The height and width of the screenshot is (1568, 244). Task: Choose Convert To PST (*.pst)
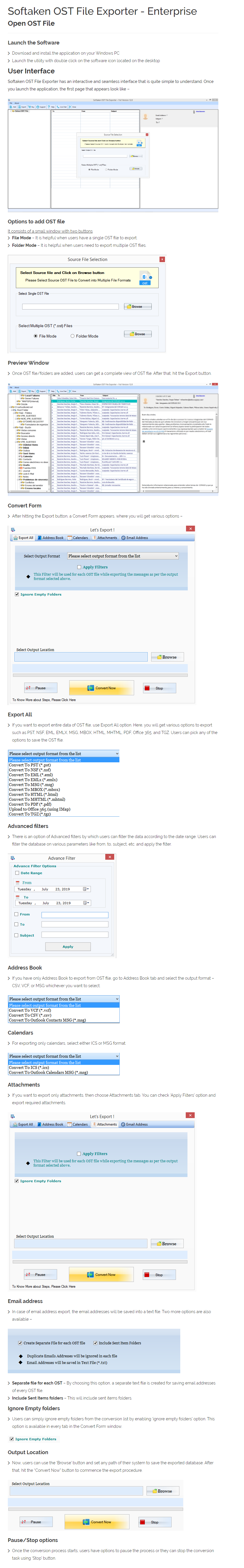coord(30,765)
